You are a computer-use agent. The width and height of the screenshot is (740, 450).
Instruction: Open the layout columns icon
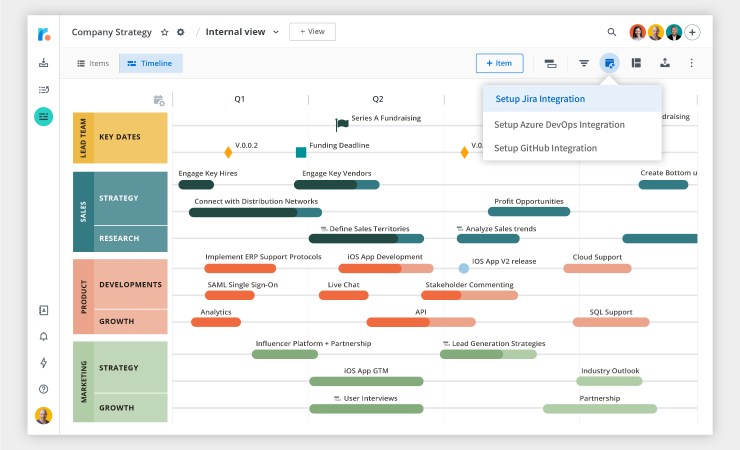[636, 63]
